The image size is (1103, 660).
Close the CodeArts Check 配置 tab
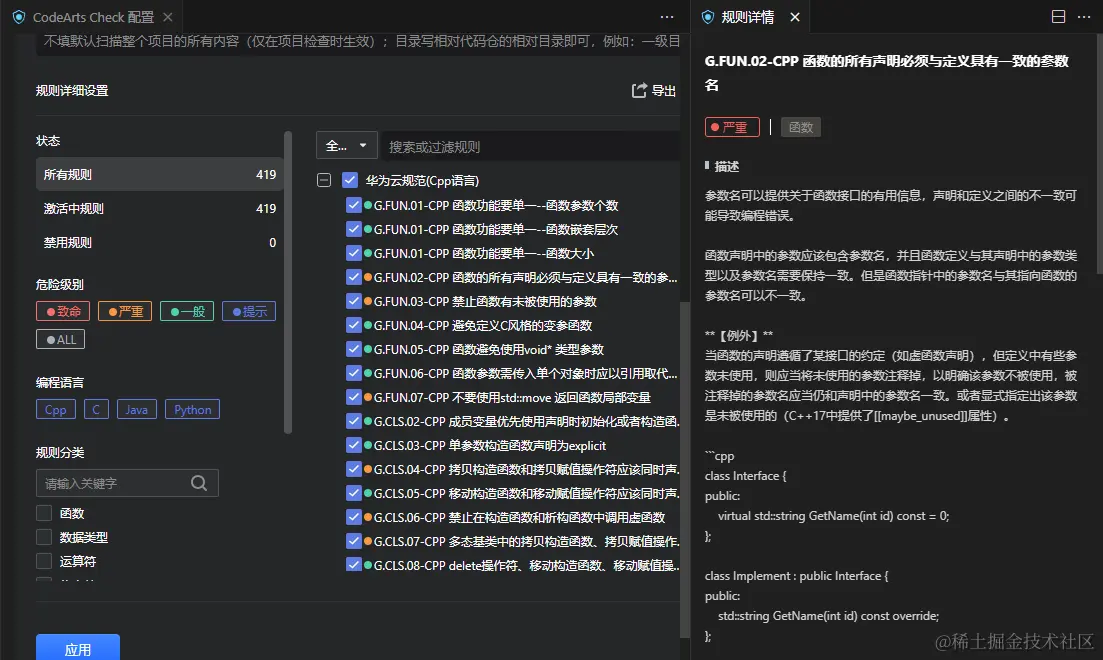pos(167,17)
